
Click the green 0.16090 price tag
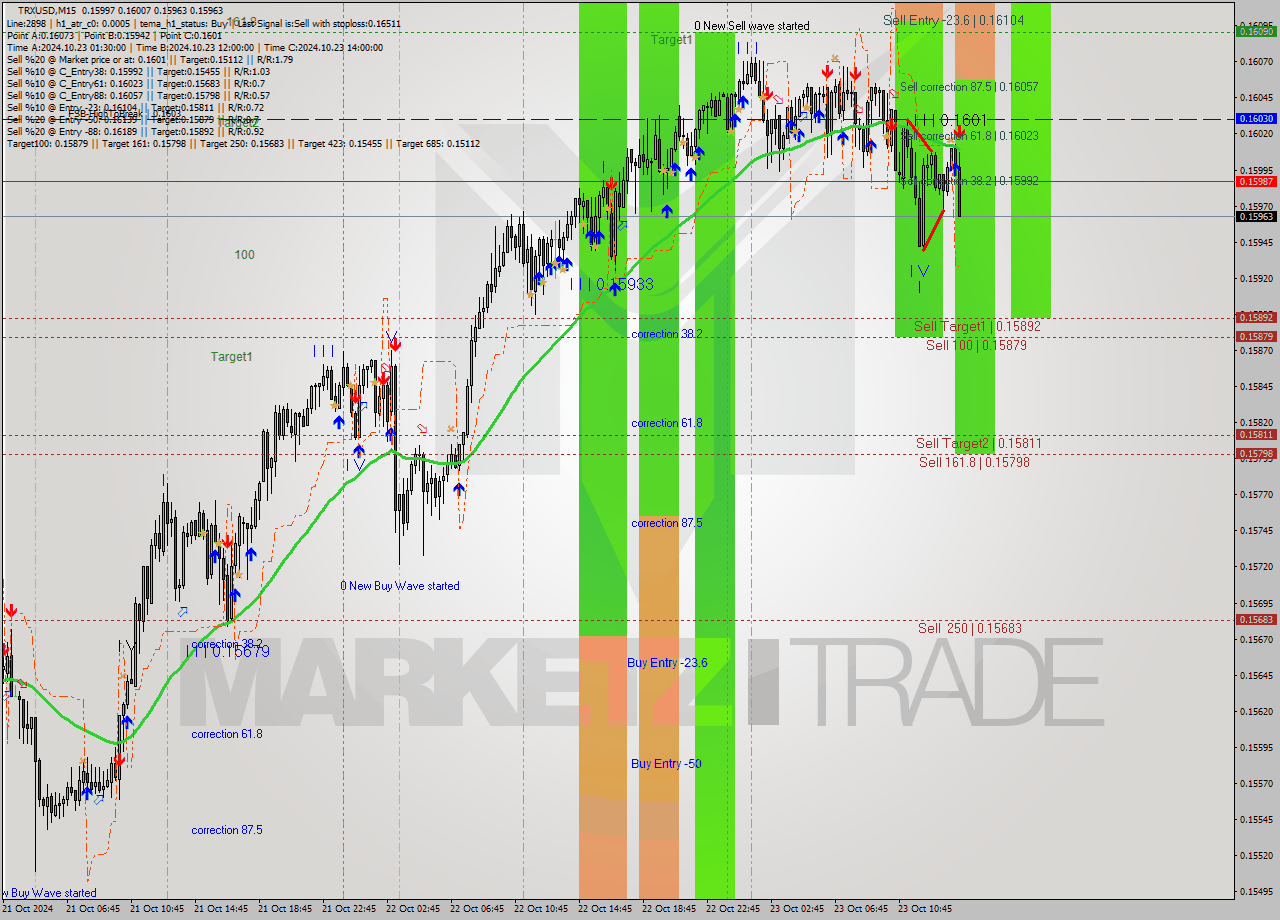pos(1256,32)
